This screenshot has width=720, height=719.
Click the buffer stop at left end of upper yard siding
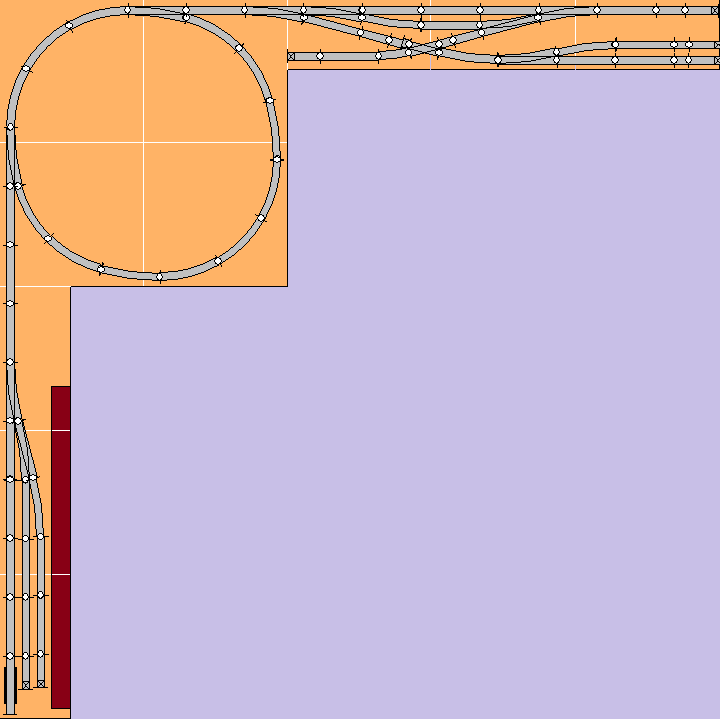pos(291,56)
